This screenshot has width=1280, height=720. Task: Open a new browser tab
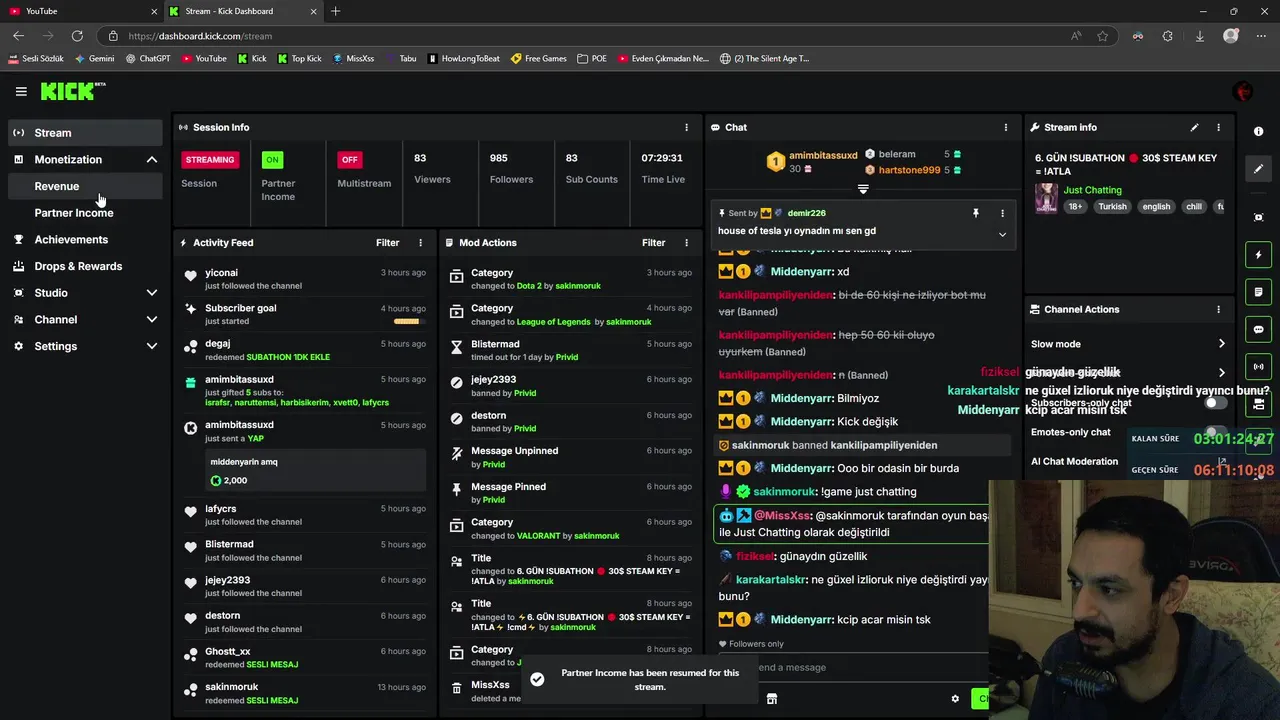pyautogui.click(x=335, y=11)
